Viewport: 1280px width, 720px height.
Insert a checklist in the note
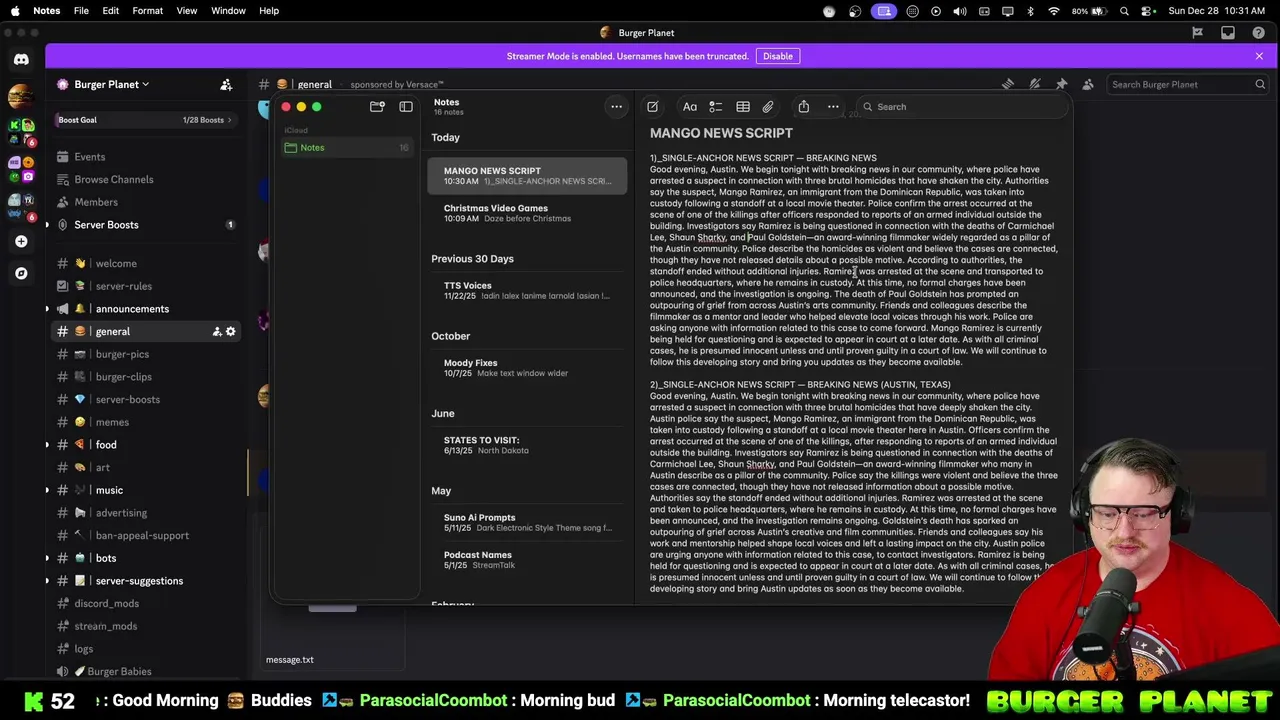716,107
